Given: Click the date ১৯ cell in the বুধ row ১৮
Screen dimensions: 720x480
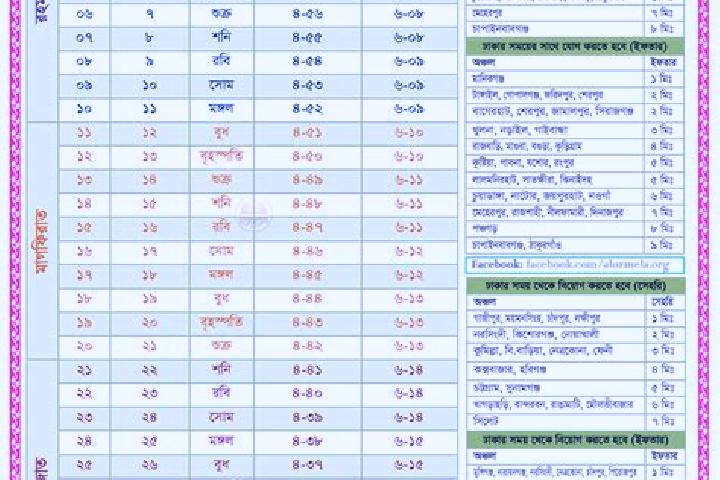Looking at the screenshot, I should 149,299.
